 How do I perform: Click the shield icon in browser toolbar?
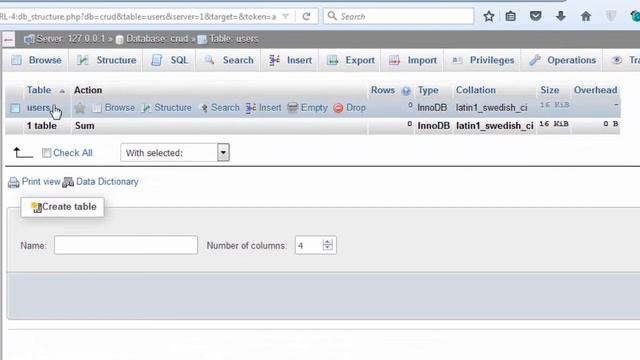coord(611,16)
